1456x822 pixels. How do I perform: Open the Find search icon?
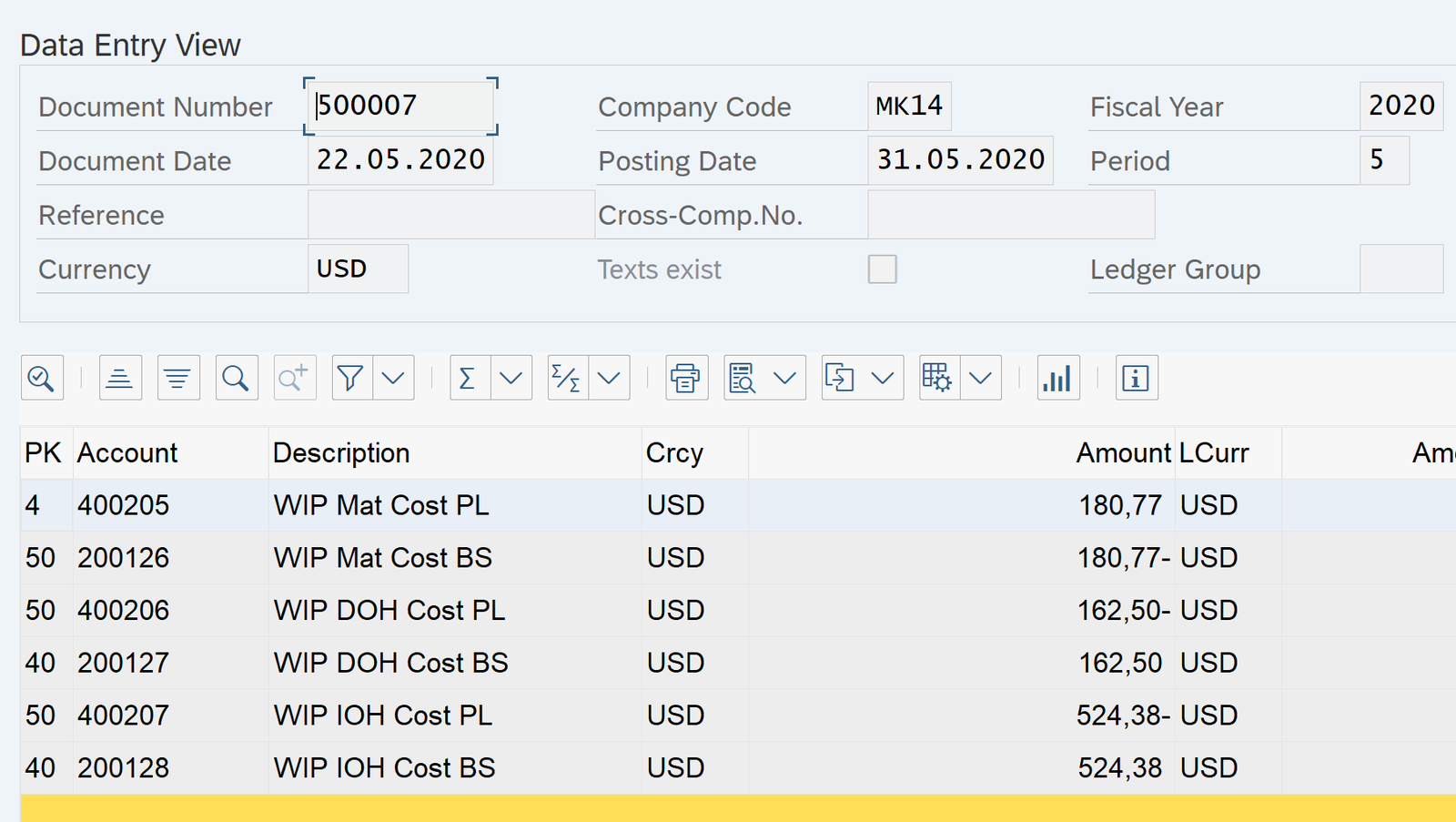237,378
